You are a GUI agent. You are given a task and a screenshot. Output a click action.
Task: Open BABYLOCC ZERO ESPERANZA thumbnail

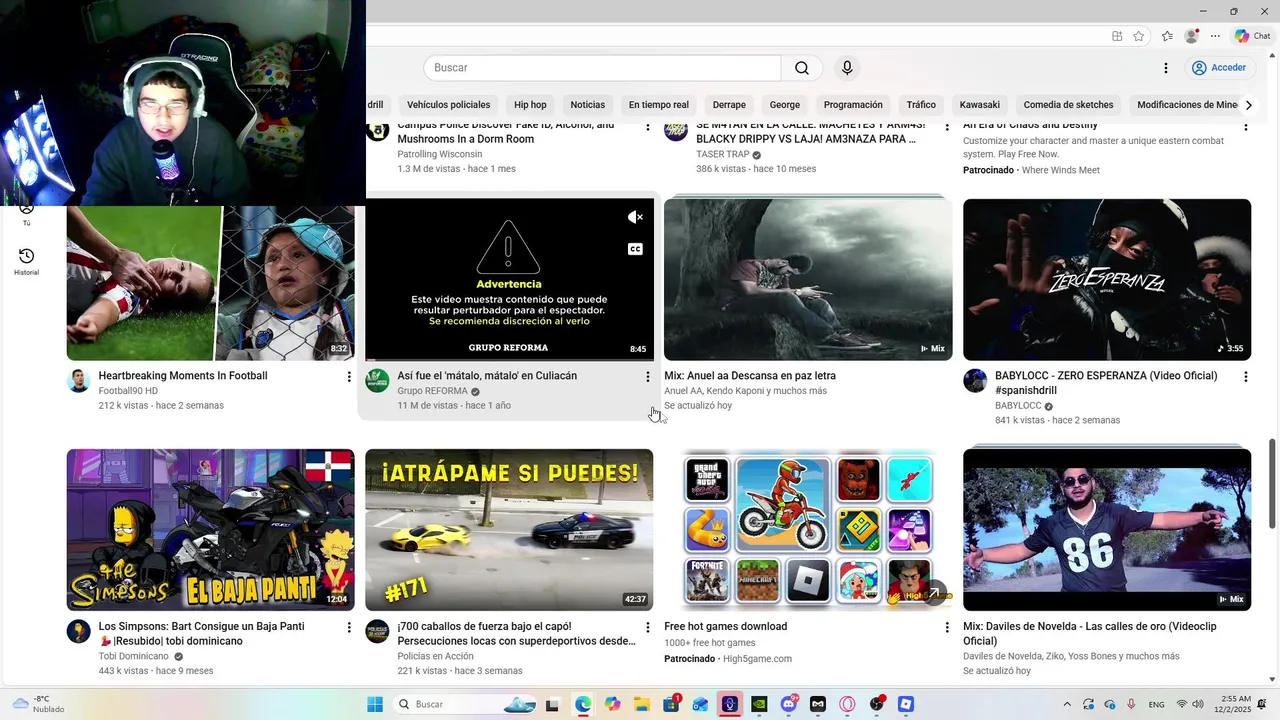1107,280
